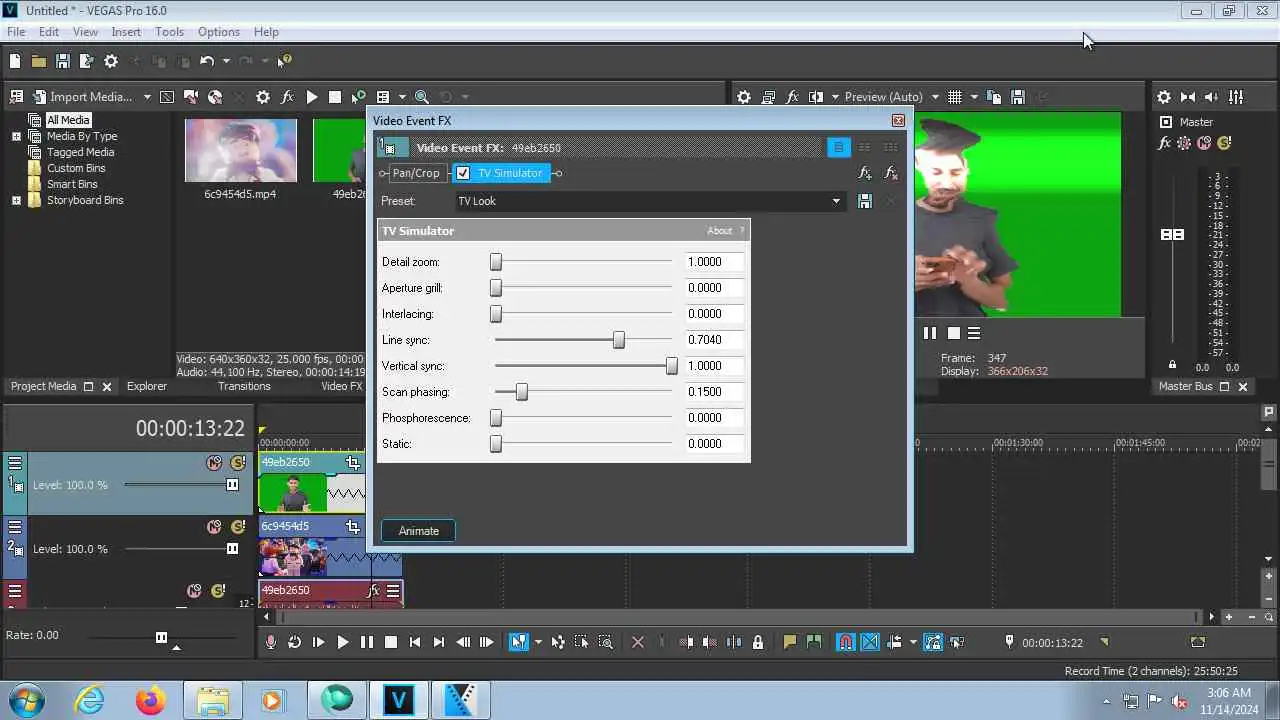Viewport: 1280px width, 720px height.
Task: Click Downmix Output icon in Master Bus
Action: pyautogui.click(x=1188, y=97)
